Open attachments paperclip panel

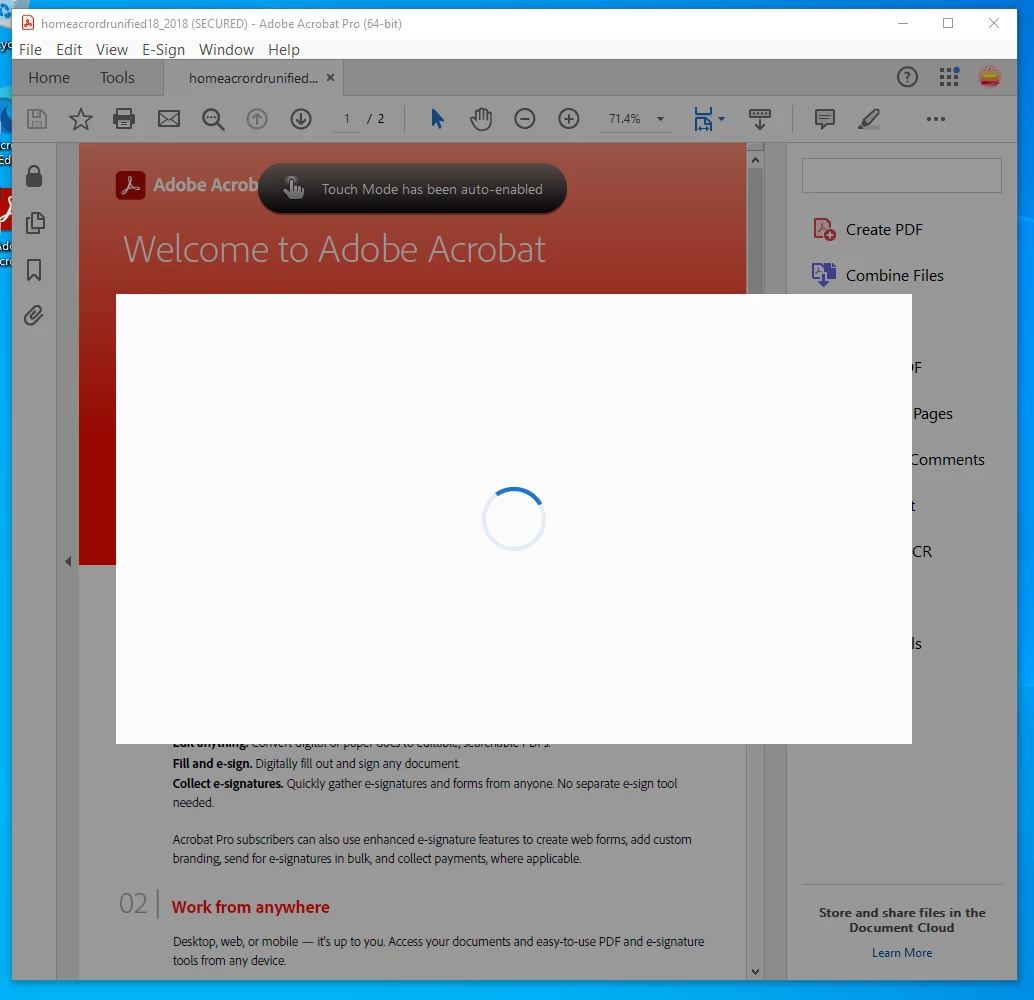coord(34,316)
